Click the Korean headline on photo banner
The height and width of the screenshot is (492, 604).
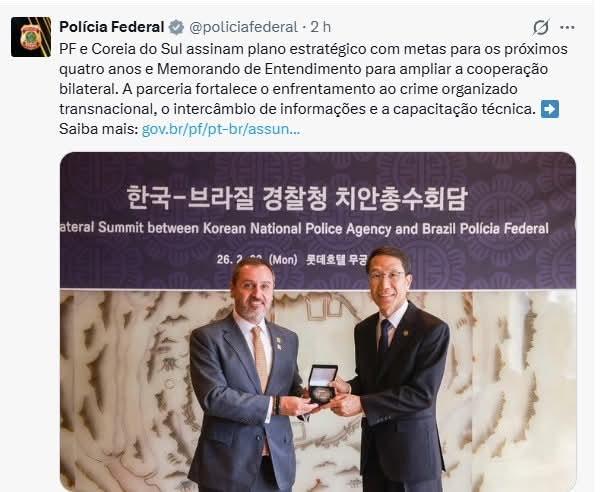tap(297, 198)
